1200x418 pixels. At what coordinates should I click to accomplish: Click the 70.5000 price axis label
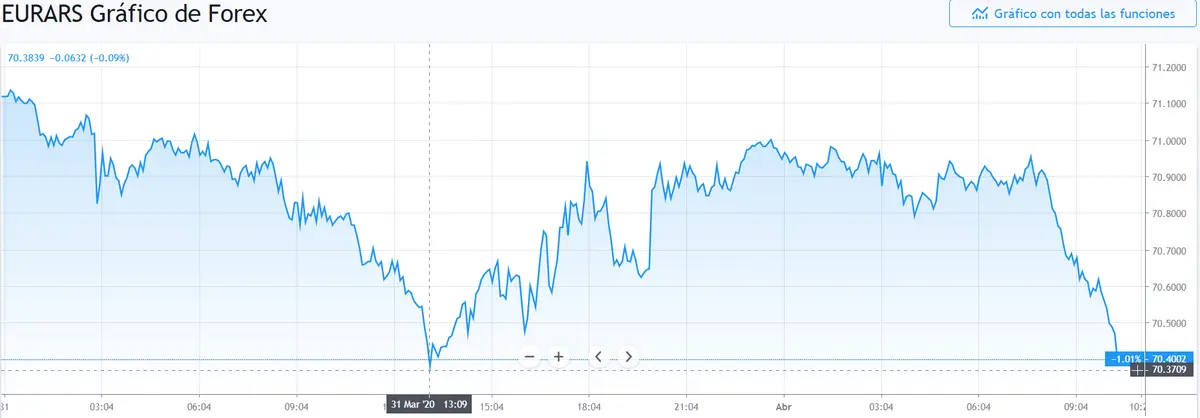tap(1171, 323)
